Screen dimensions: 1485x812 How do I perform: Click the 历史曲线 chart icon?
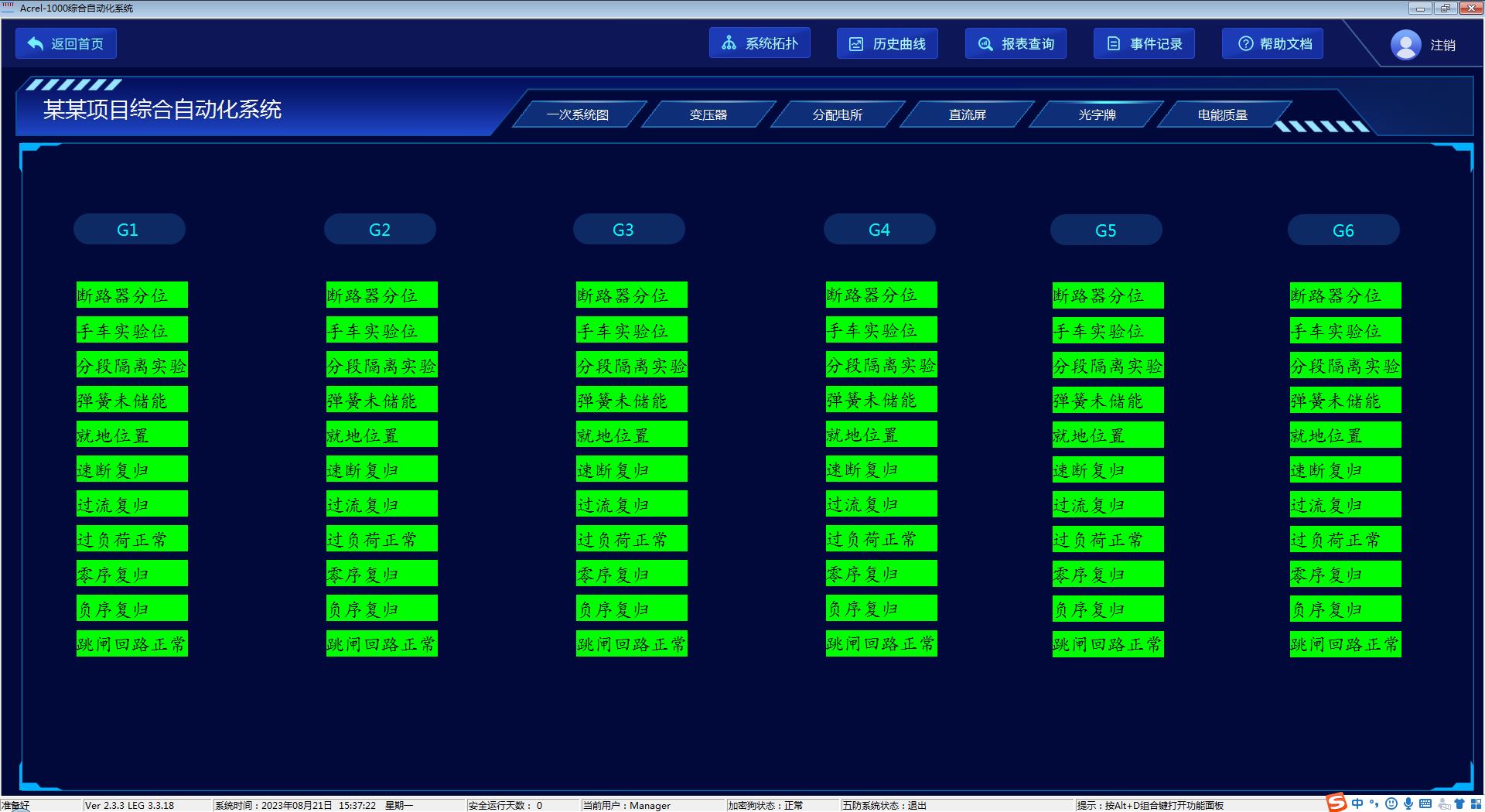tap(856, 44)
